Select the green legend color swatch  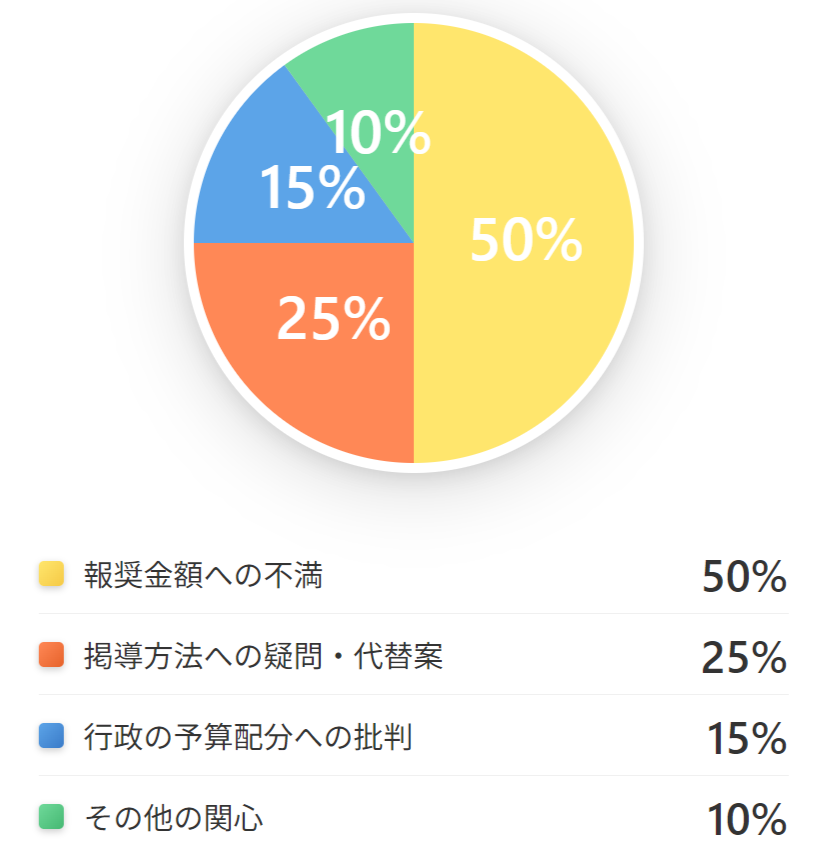coord(51,816)
